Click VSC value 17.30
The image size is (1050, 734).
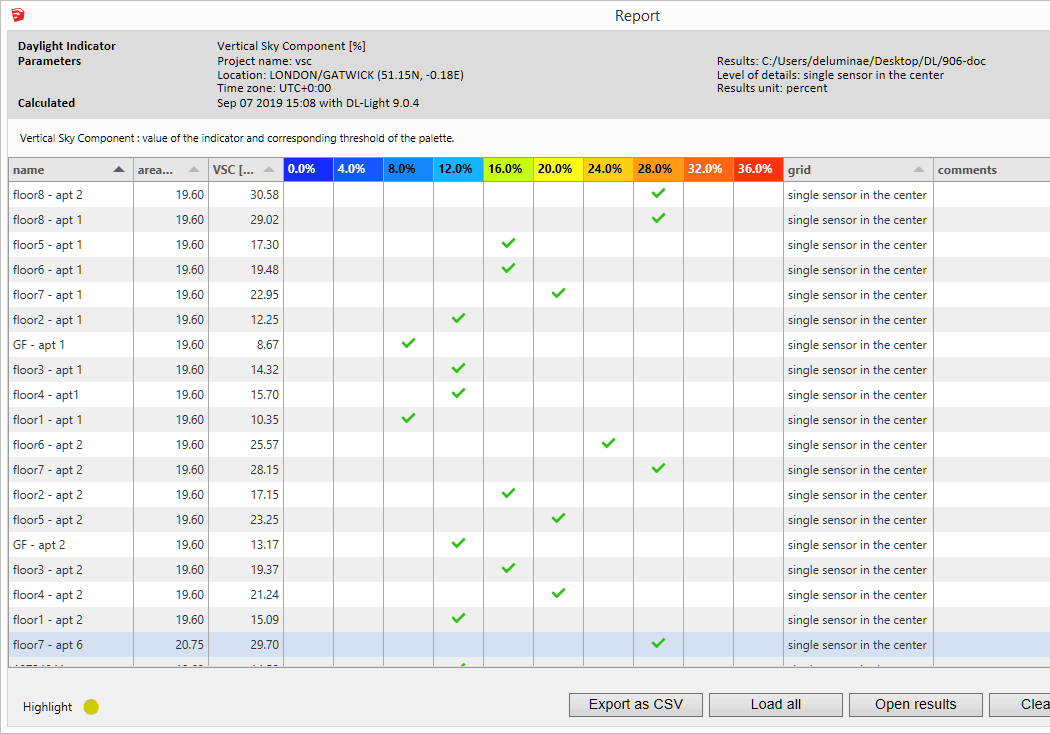(265, 244)
